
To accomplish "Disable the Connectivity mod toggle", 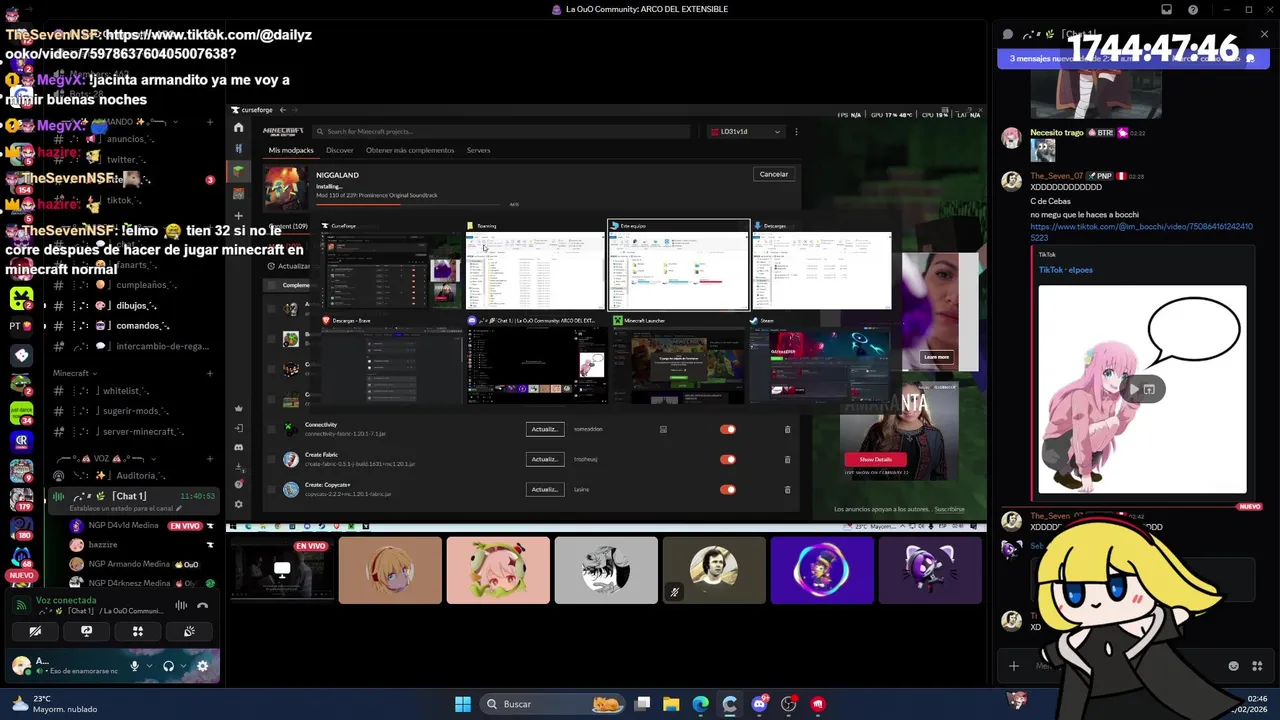I will (x=728, y=429).
